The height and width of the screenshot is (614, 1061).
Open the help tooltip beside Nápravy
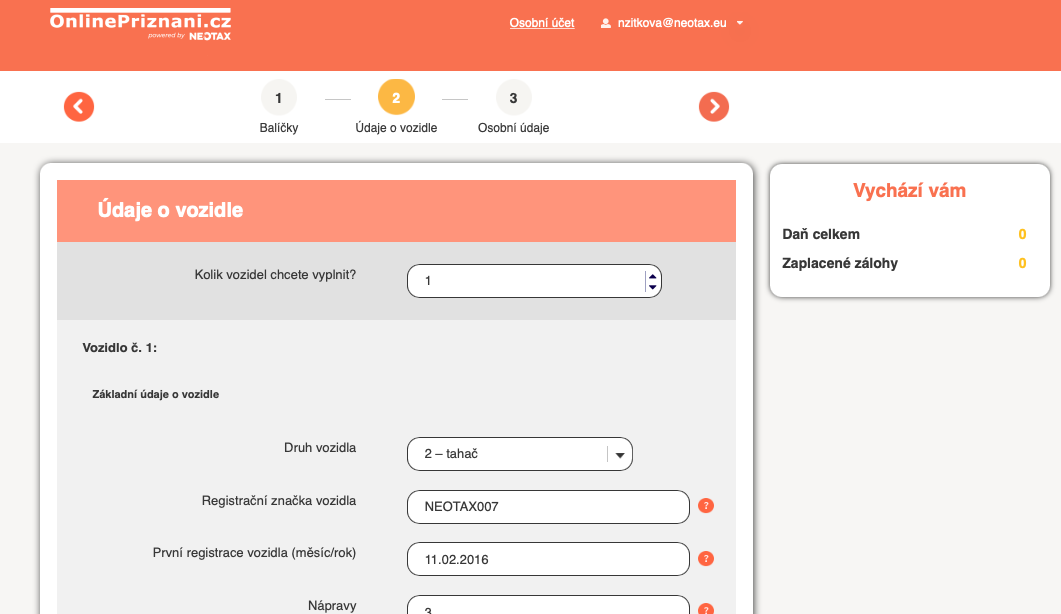[x=706, y=609]
